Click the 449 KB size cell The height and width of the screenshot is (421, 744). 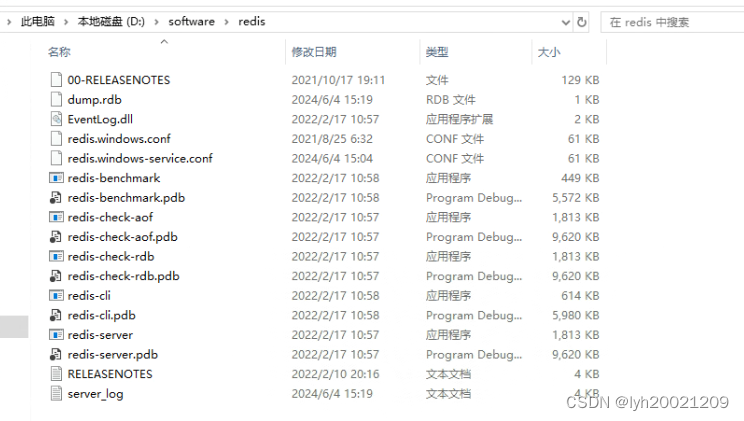(580, 178)
